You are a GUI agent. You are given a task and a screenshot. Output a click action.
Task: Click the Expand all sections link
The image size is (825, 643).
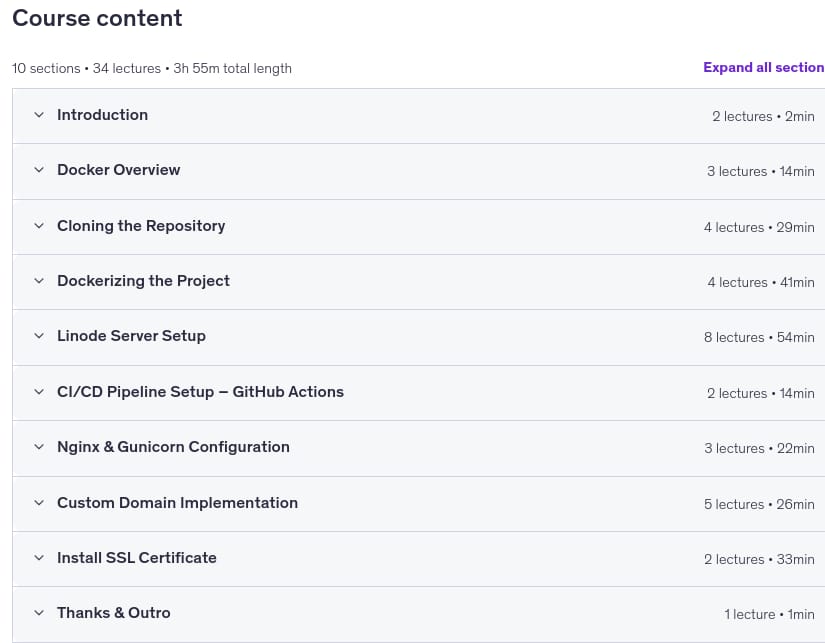[x=764, y=67]
